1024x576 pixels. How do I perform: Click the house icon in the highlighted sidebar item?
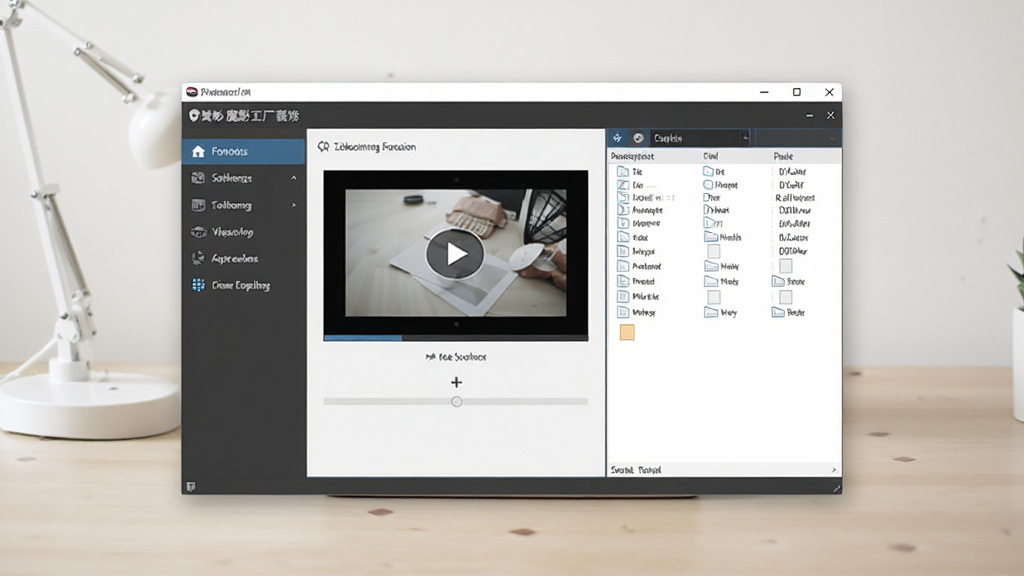[198, 152]
